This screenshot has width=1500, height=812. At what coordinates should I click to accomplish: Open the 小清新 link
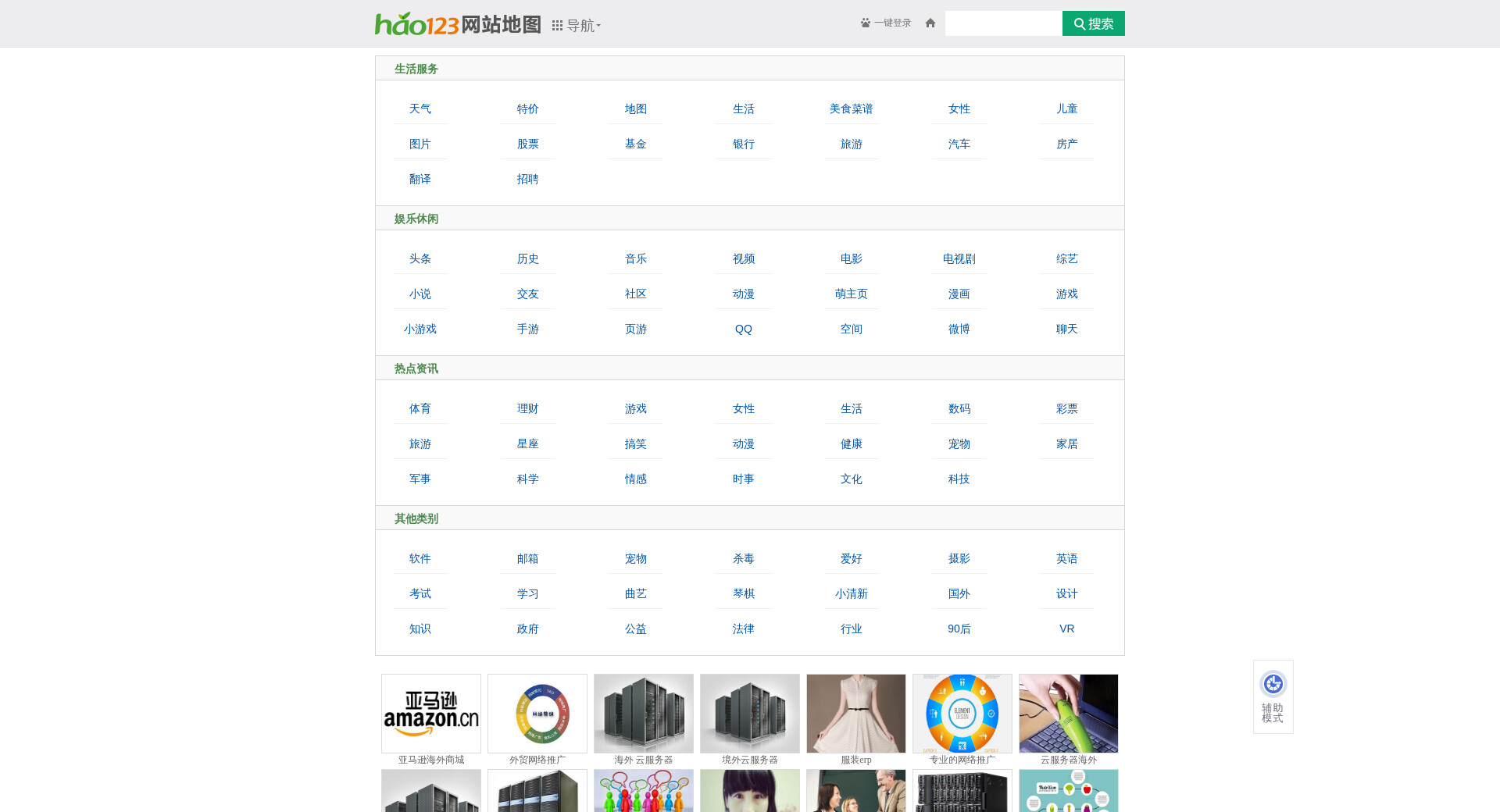(852, 594)
